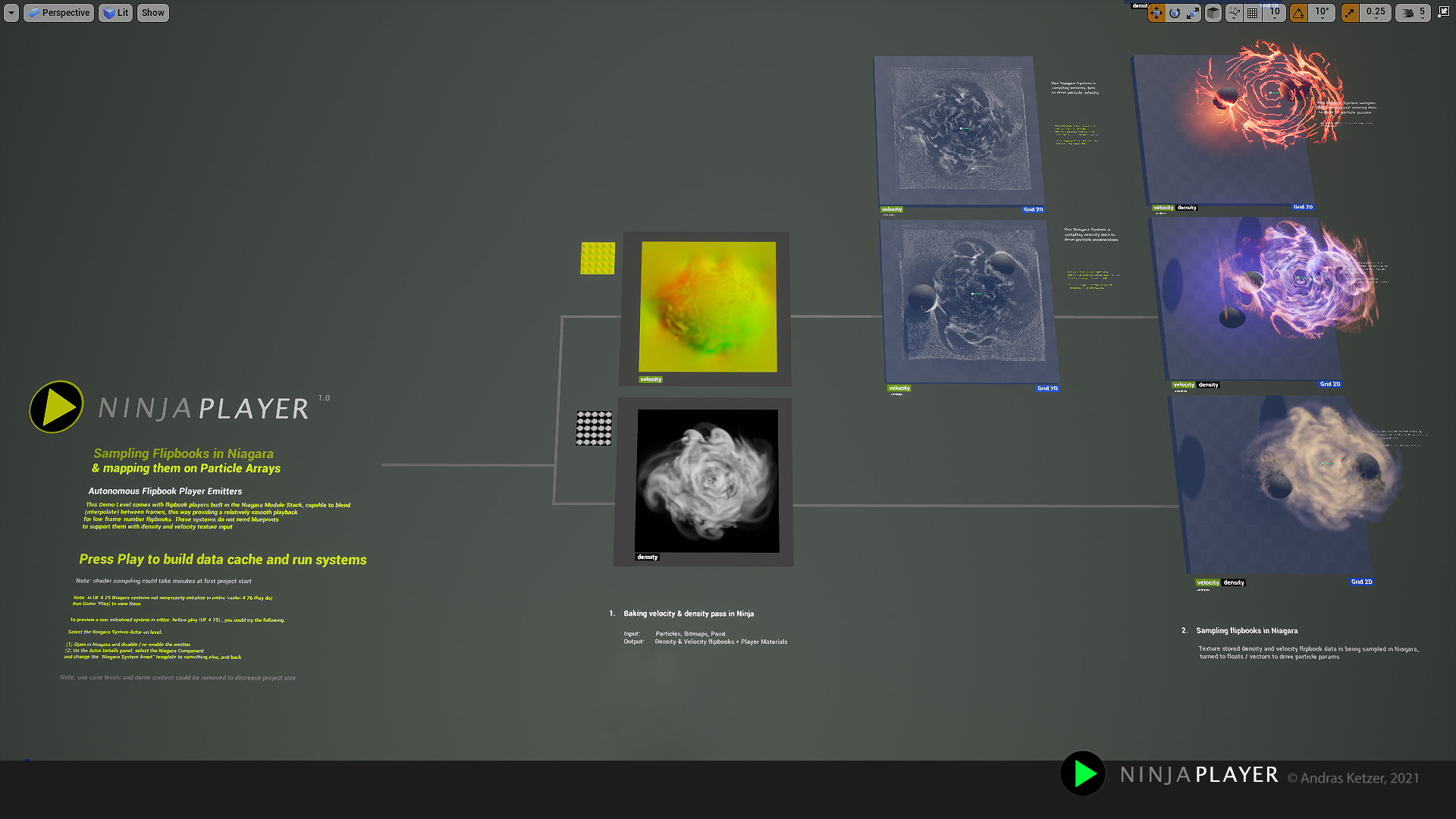Select the small black-white density flipbook atlas
Screen dimensions: 1456x819
click(594, 428)
